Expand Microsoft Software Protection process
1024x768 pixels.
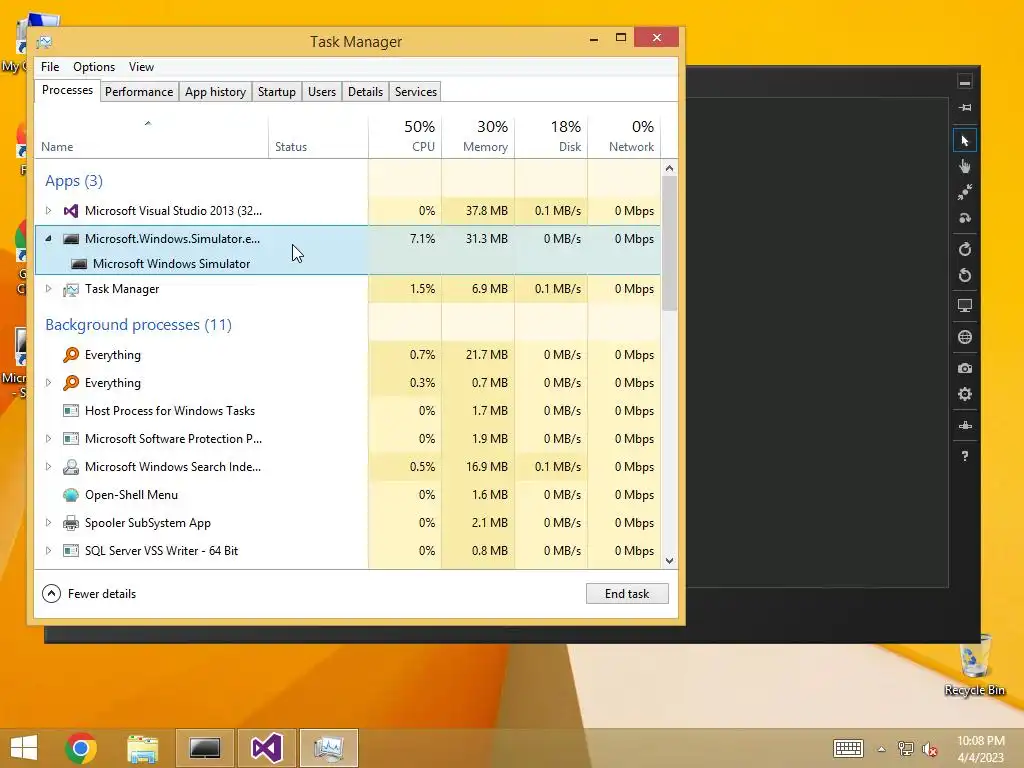pyautogui.click(x=48, y=439)
